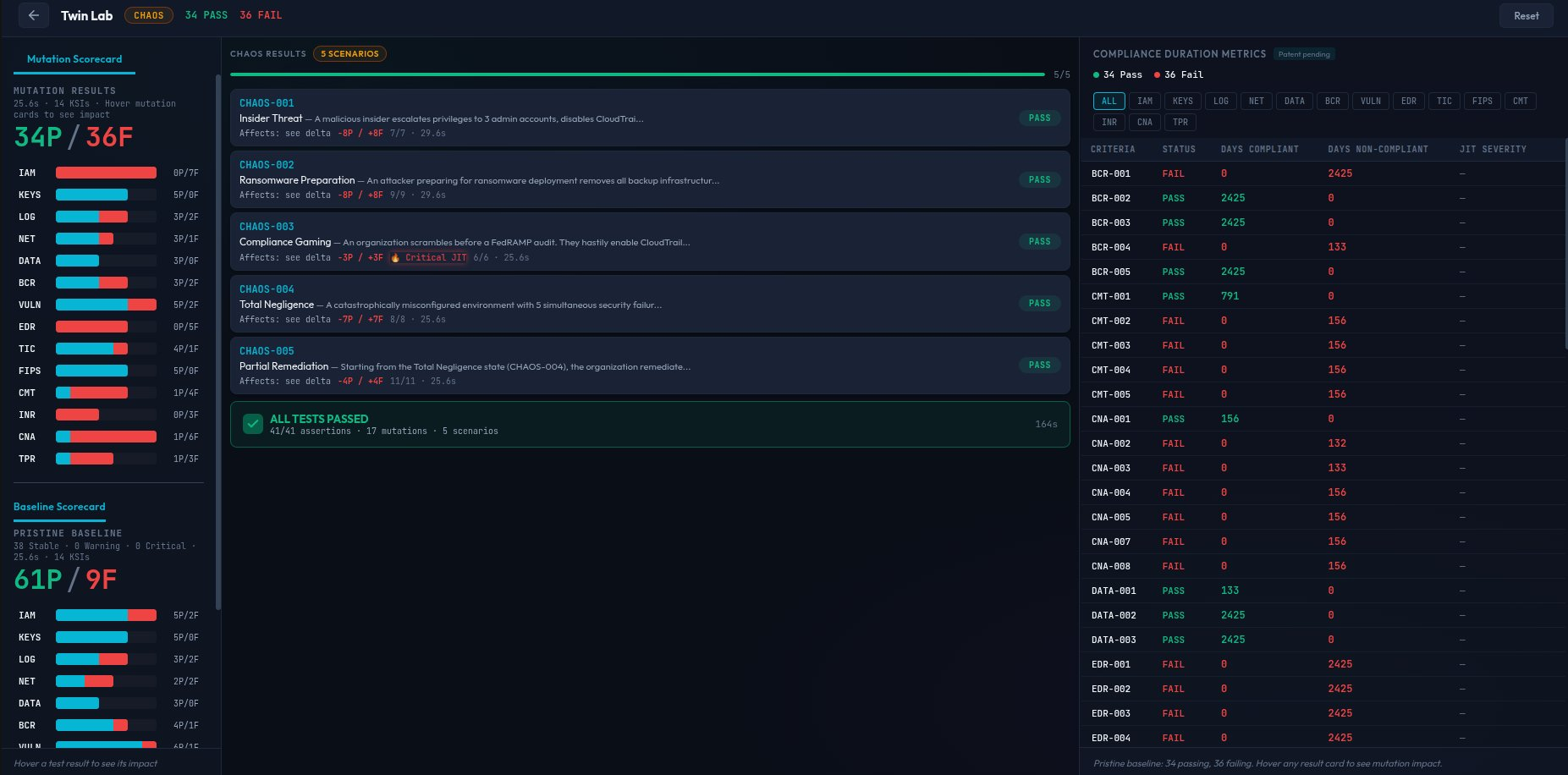Click the red Fail legend dot

click(x=1156, y=74)
